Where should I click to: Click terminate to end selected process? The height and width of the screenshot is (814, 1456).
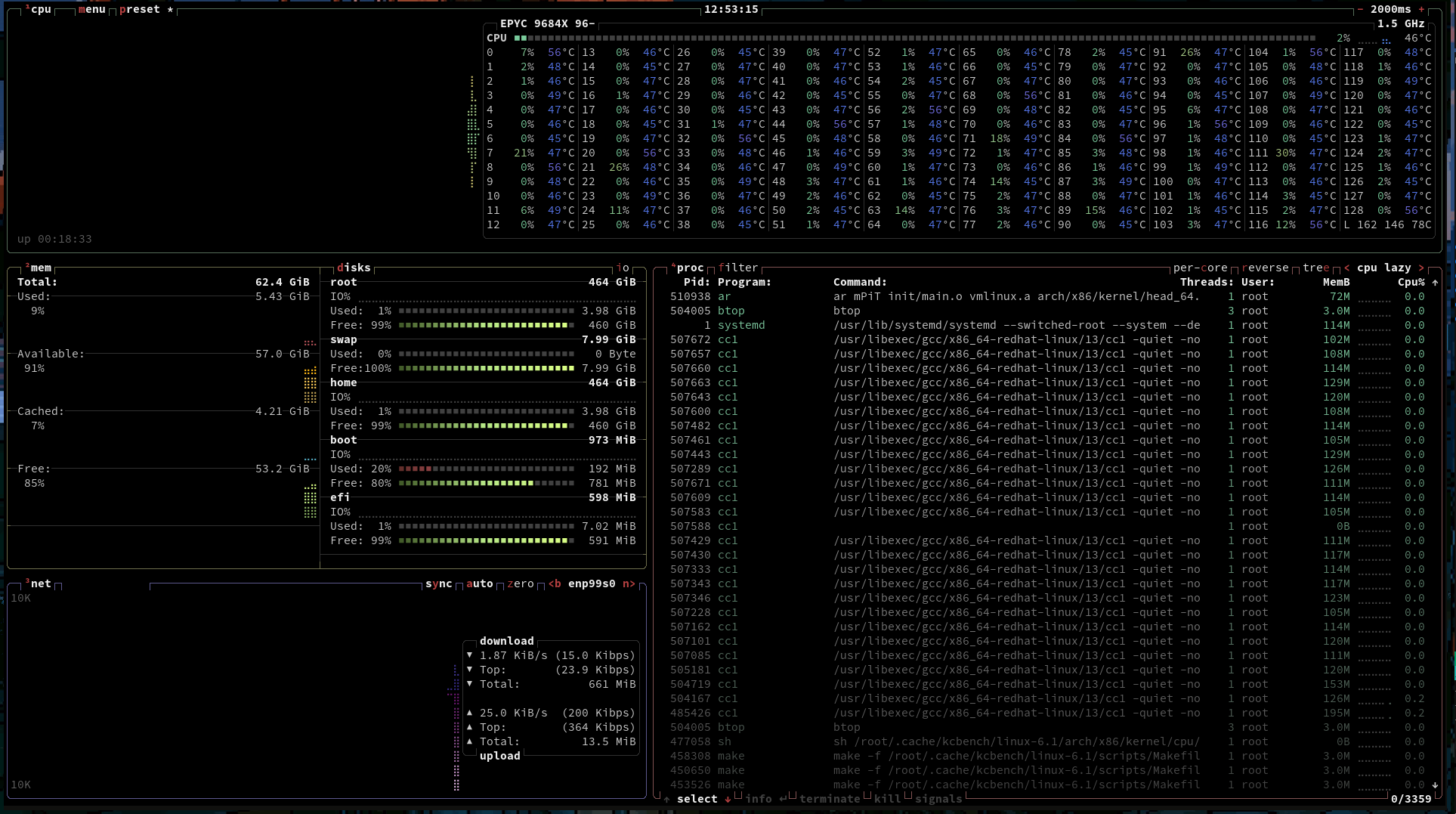click(x=830, y=799)
